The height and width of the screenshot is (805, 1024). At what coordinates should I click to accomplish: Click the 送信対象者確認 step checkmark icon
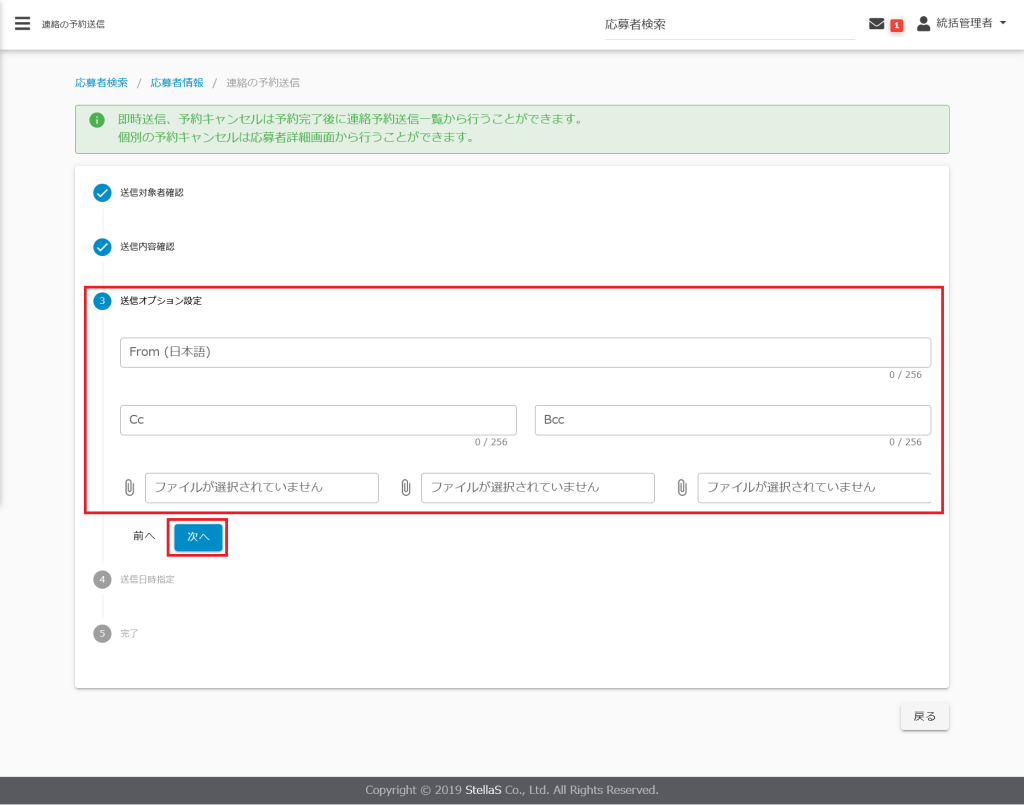click(x=102, y=193)
